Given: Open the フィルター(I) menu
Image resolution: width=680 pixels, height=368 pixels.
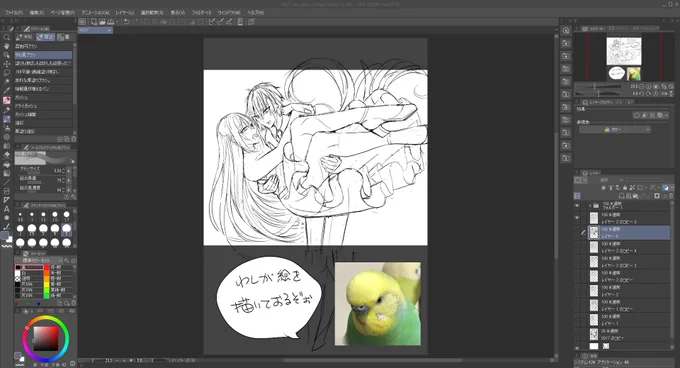Looking at the screenshot, I should pyautogui.click(x=201, y=13).
